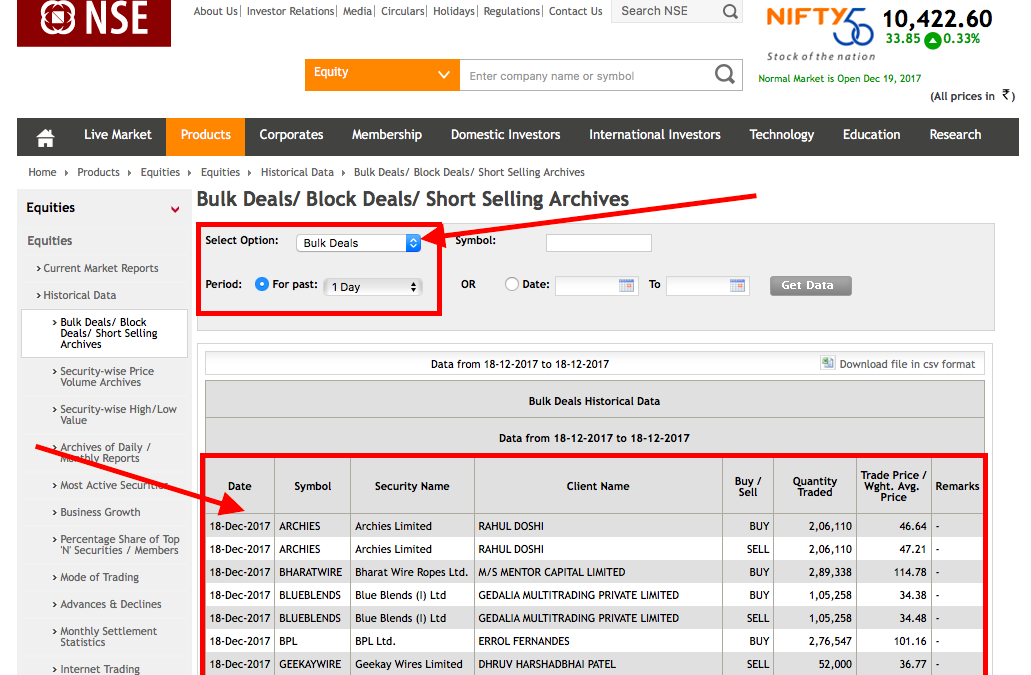1031x675 pixels.
Task: Open the Domestic Investors menu
Action: pos(506,135)
